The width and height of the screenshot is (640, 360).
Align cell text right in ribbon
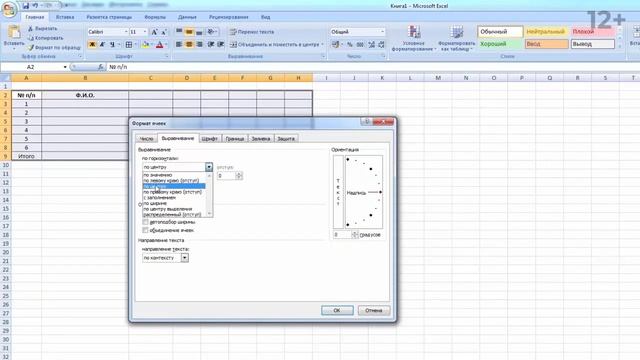coord(199,44)
